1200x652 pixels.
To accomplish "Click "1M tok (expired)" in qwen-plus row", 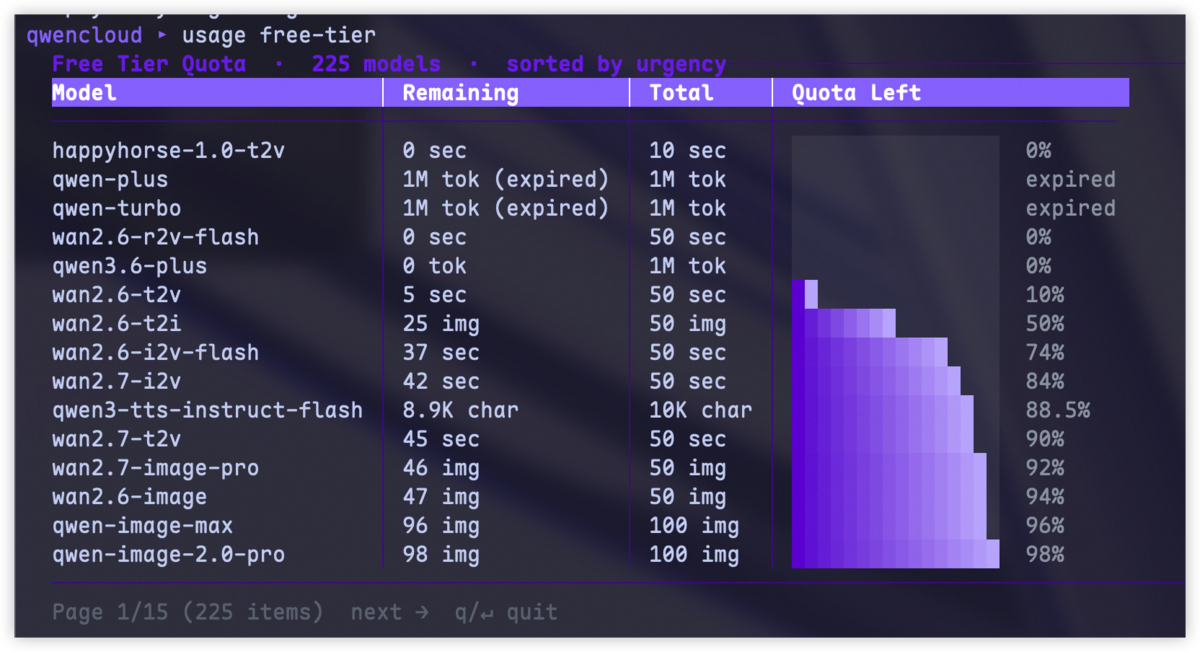I will coord(506,180).
